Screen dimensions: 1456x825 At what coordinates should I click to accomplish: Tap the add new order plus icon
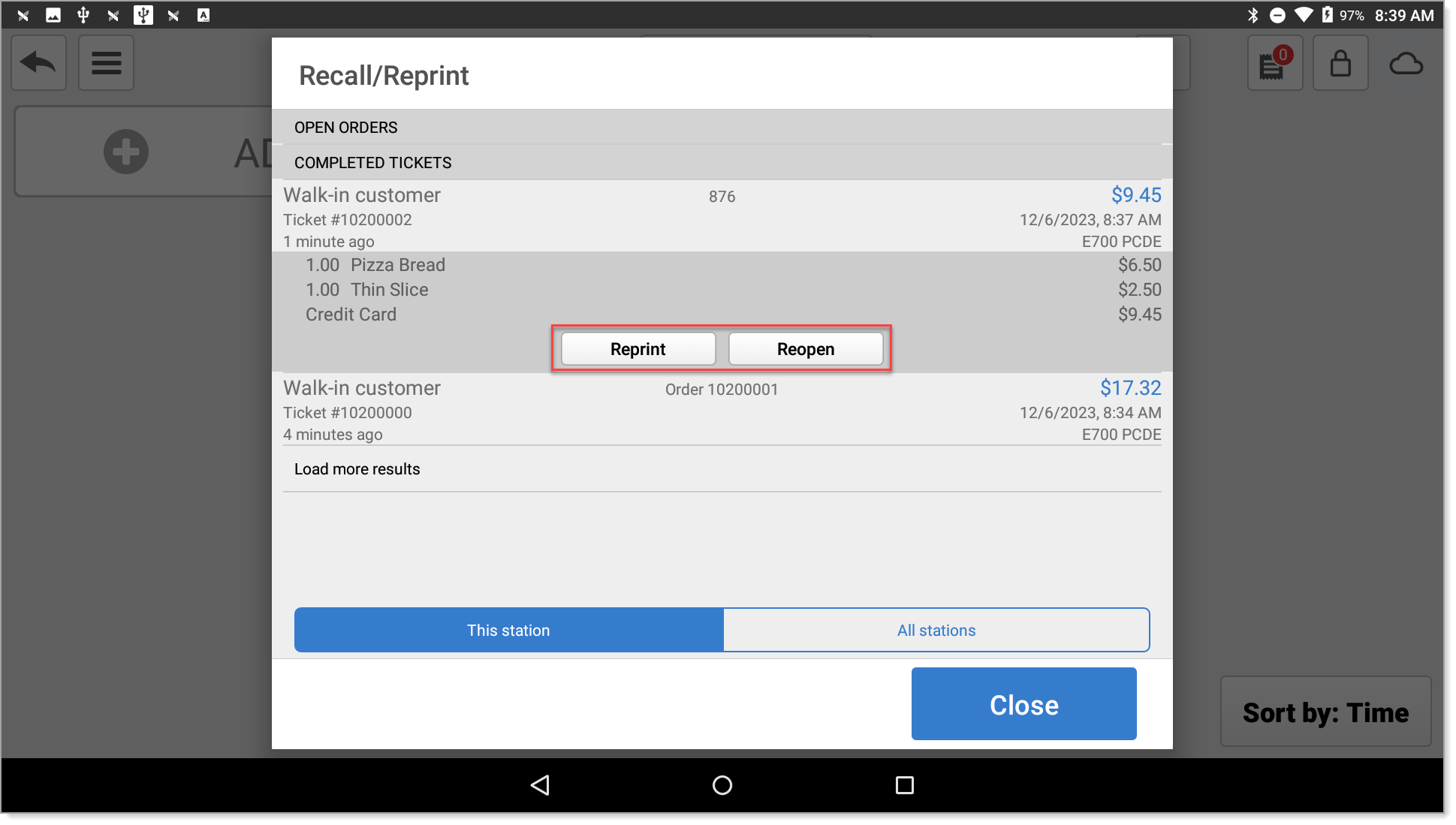point(125,152)
